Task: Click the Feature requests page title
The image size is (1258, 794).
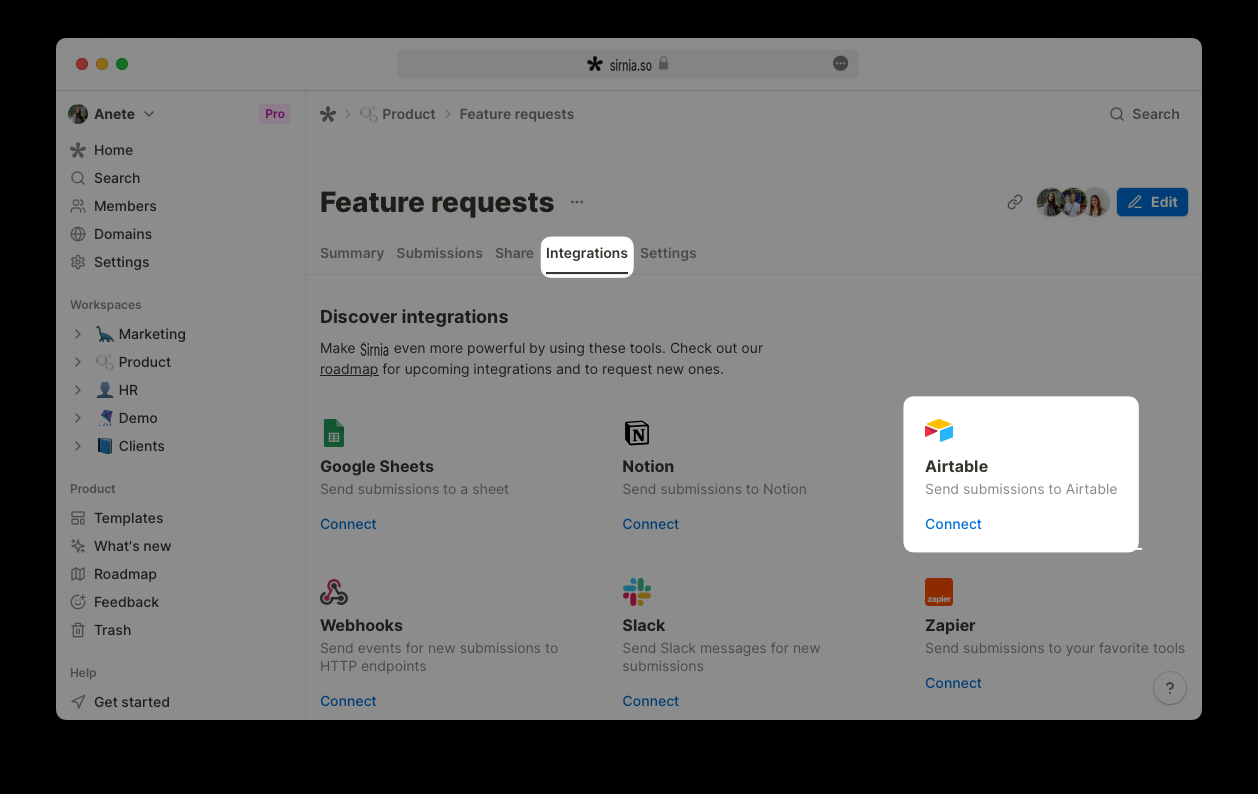Action: (437, 202)
